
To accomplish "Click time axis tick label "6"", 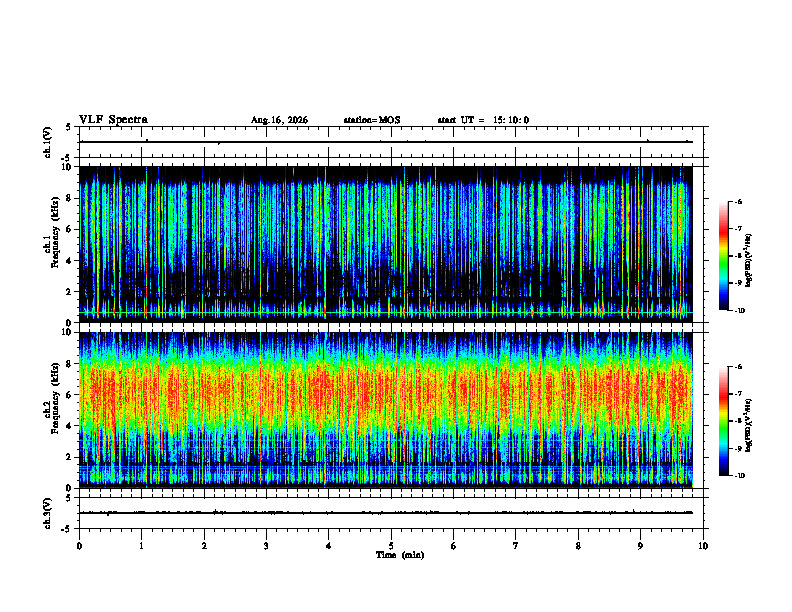I will pyautogui.click(x=453, y=546).
